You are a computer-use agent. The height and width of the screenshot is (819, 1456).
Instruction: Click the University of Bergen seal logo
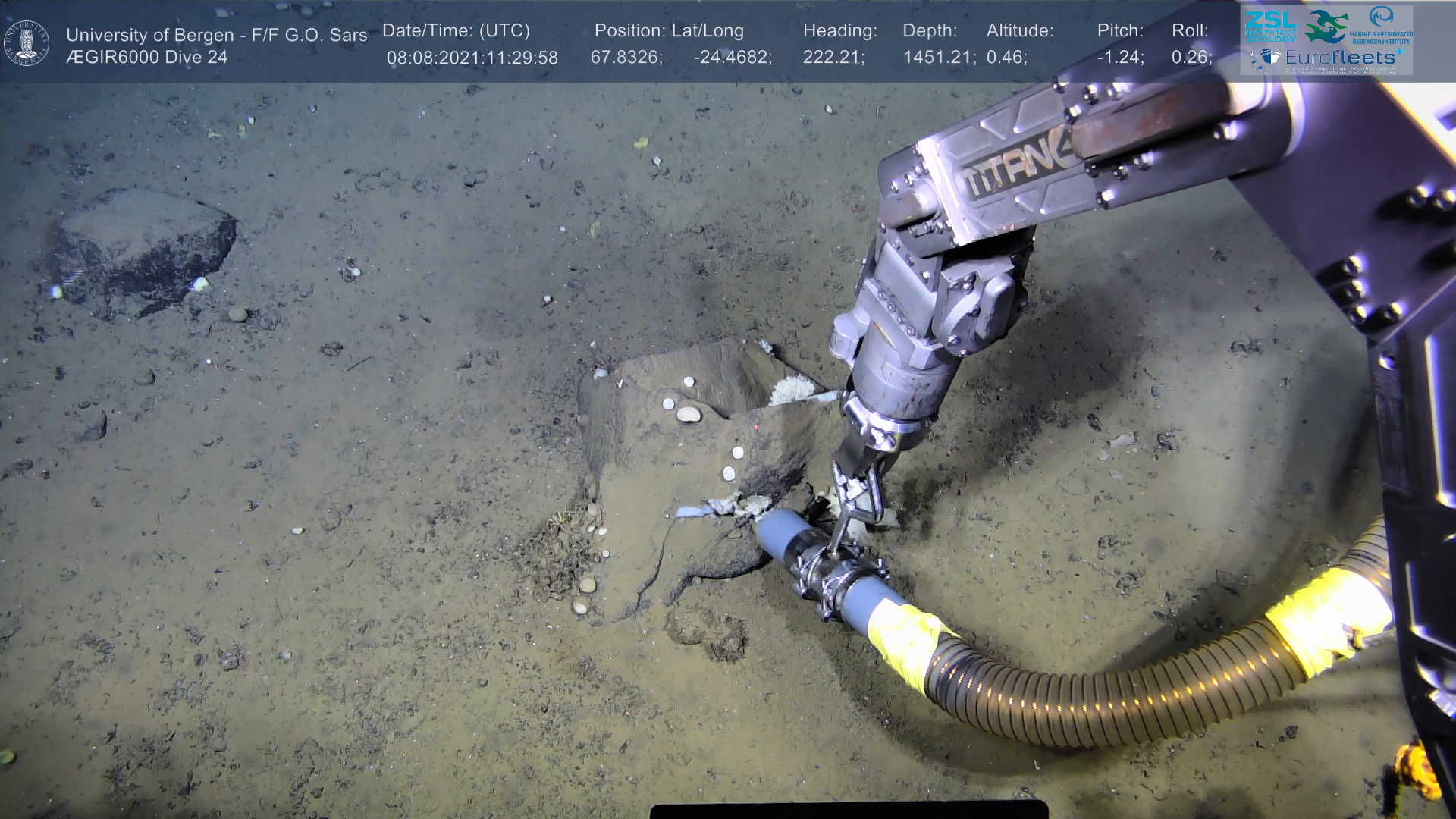27,43
